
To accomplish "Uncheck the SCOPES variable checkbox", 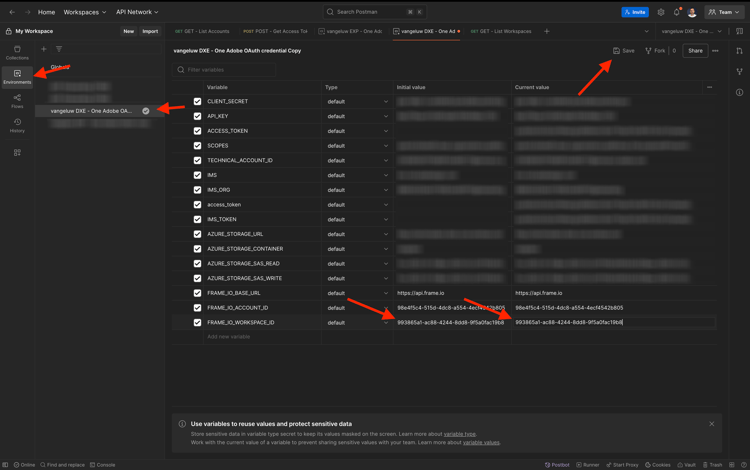I will [x=197, y=145].
